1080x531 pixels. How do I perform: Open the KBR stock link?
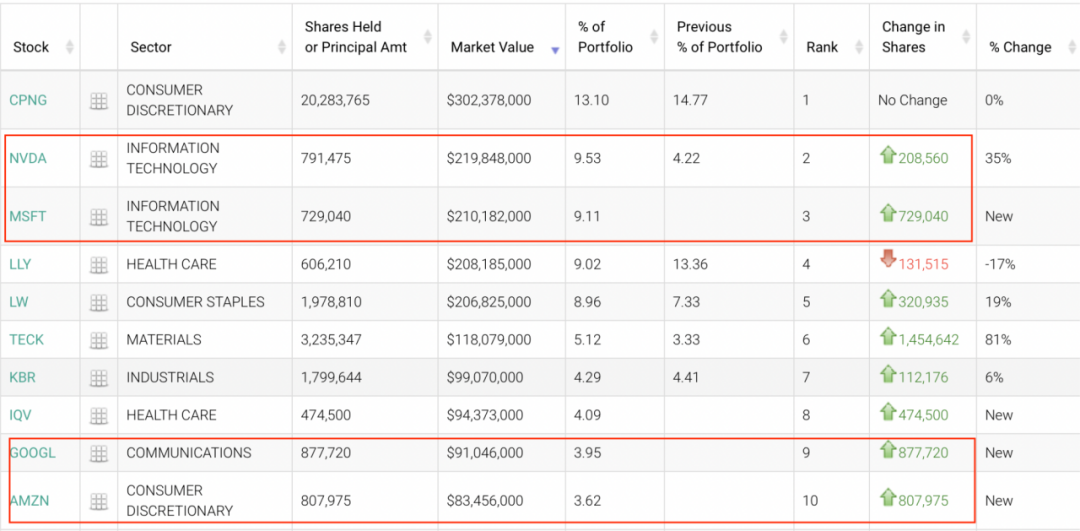point(23,378)
